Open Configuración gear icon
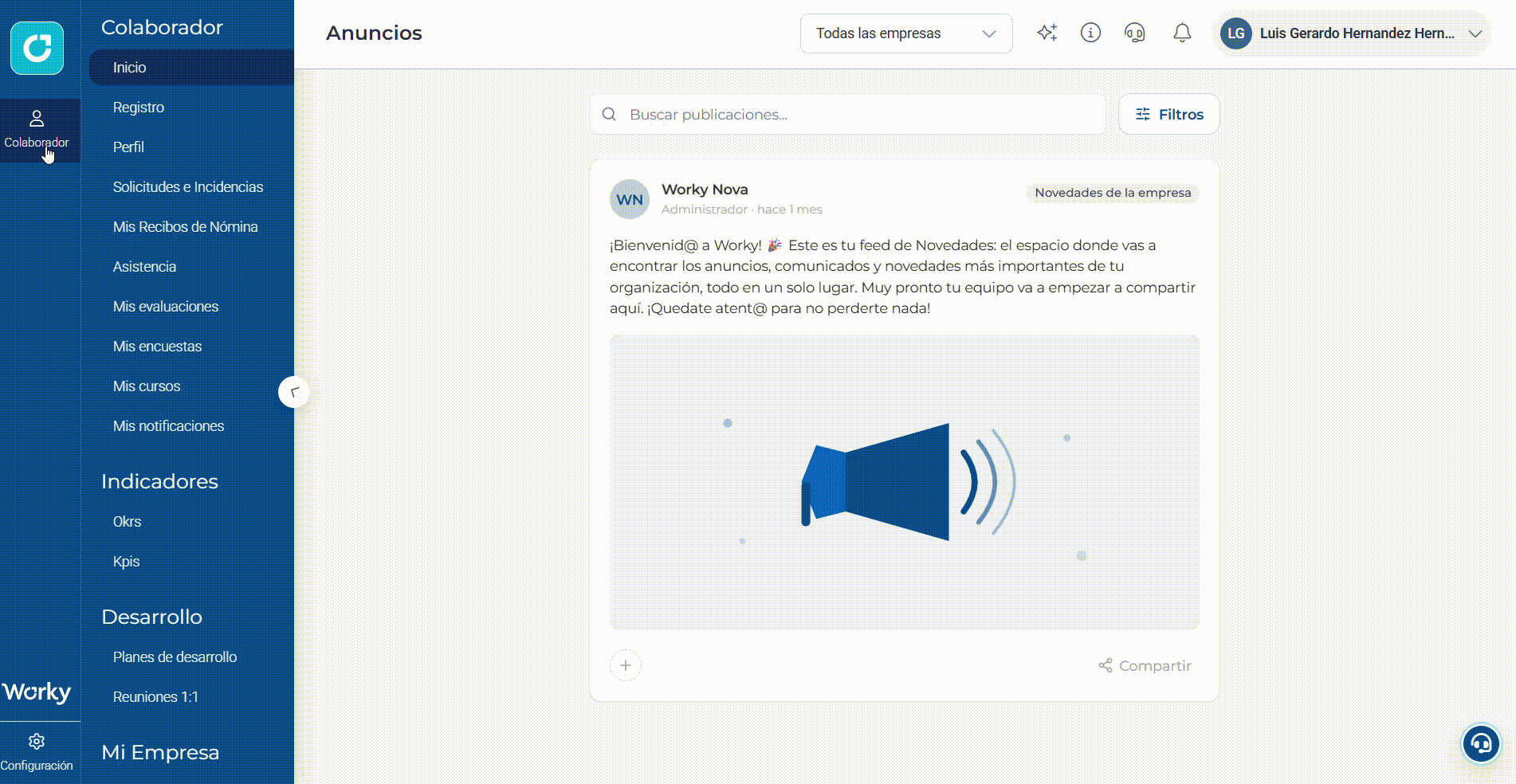The image size is (1516, 784). 37,742
